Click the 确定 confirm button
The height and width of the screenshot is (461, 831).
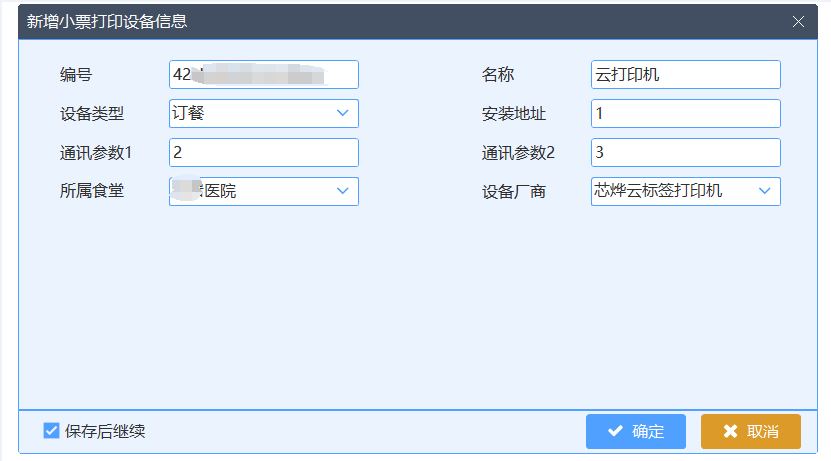click(x=636, y=431)
